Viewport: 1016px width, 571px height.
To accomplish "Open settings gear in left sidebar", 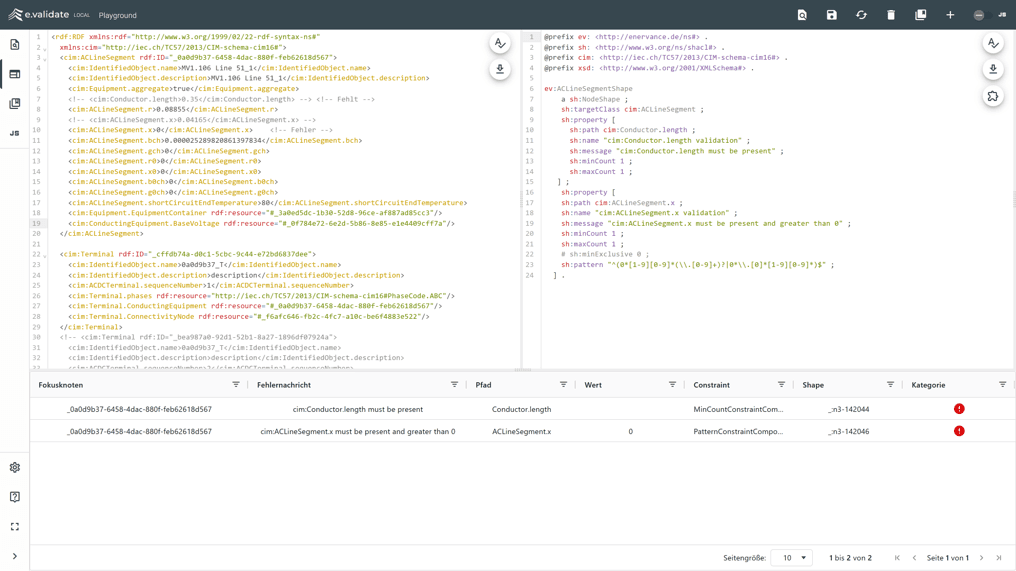I will (15, 467).
